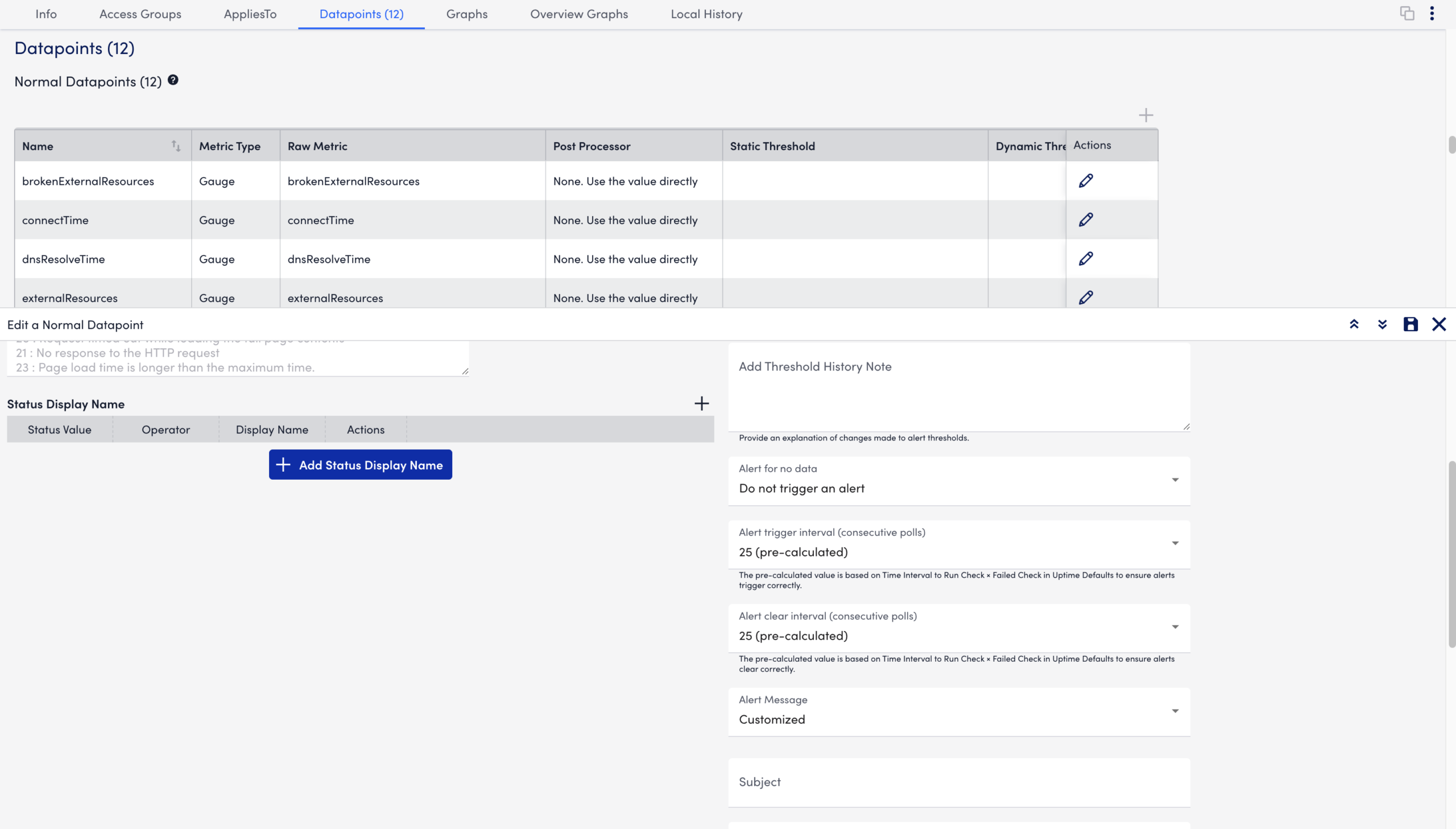The height and width of the screenshot is (829, 1456).
Task: Click the Add Status Display Name button
Action: coord(360,465)
